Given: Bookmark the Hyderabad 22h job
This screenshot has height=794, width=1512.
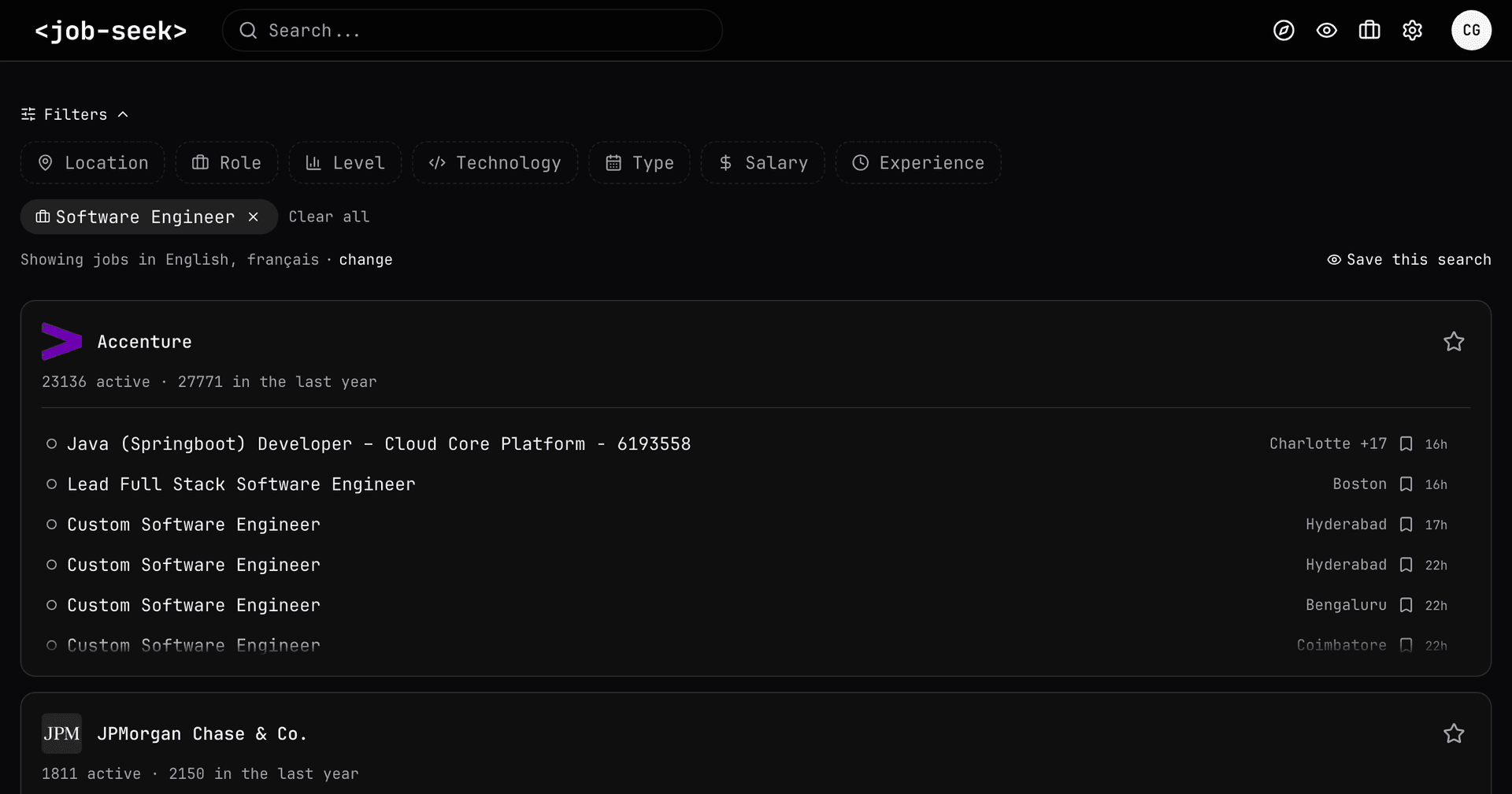Looking at the screenshot, I should coord(1406,565).
